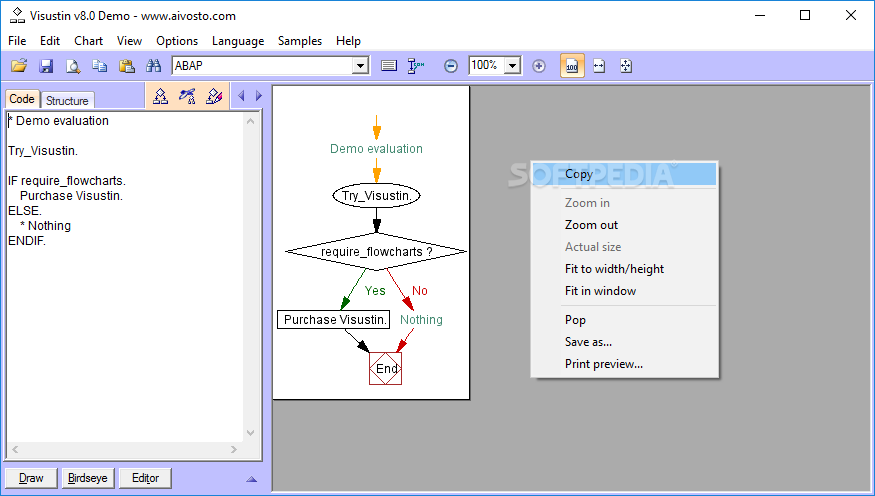Click the 'IF require_flowcharts.' code line
The width and height of the screenshot is (875, 496).
(x=67, y=181)
